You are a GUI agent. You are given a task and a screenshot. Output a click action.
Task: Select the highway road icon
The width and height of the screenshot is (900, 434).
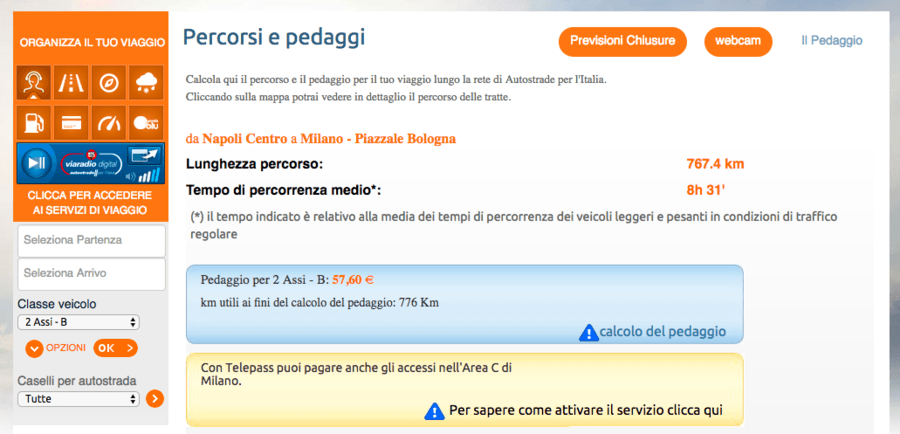[71, 83]
